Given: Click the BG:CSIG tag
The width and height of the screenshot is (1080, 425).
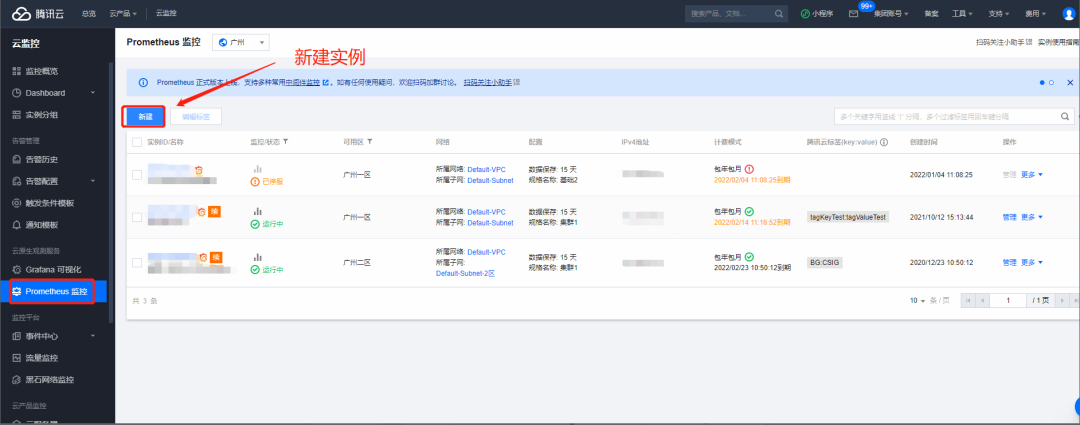Looking at the screenshot, I should tap(825, 262).
